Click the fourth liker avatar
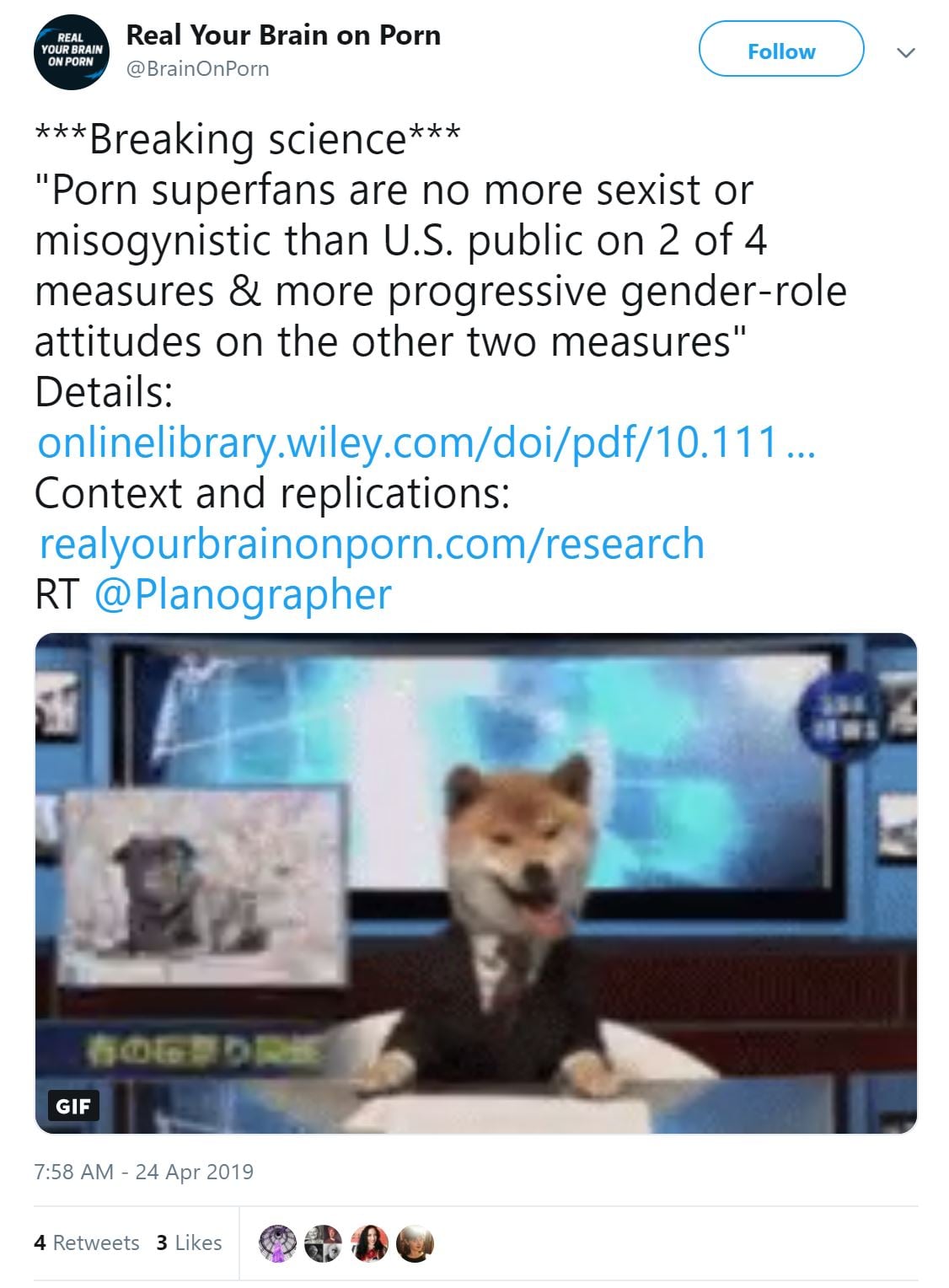 pyautogui.click(x=415, y=1243)
